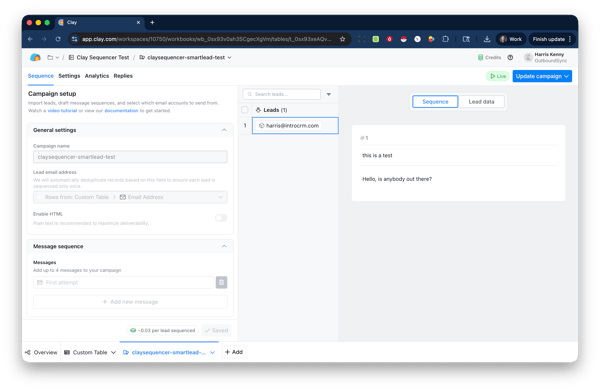
Task: Open the video tutorial link
Action: (x=62, y=111)
